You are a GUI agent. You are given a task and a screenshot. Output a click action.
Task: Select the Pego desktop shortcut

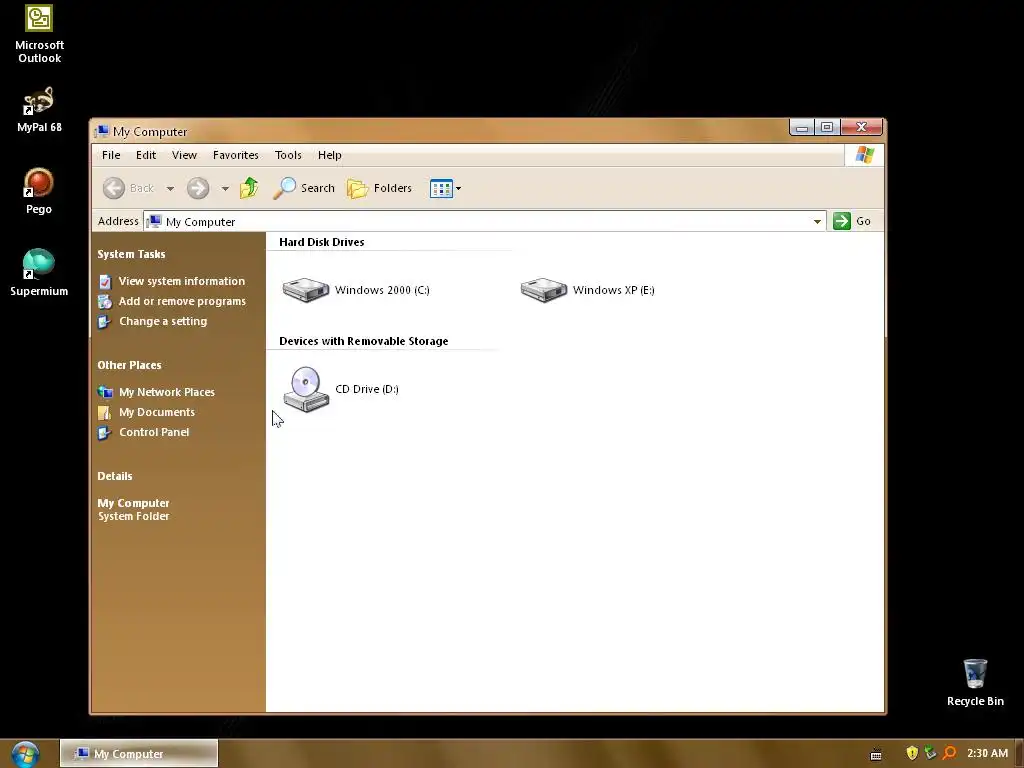point(39,191)
